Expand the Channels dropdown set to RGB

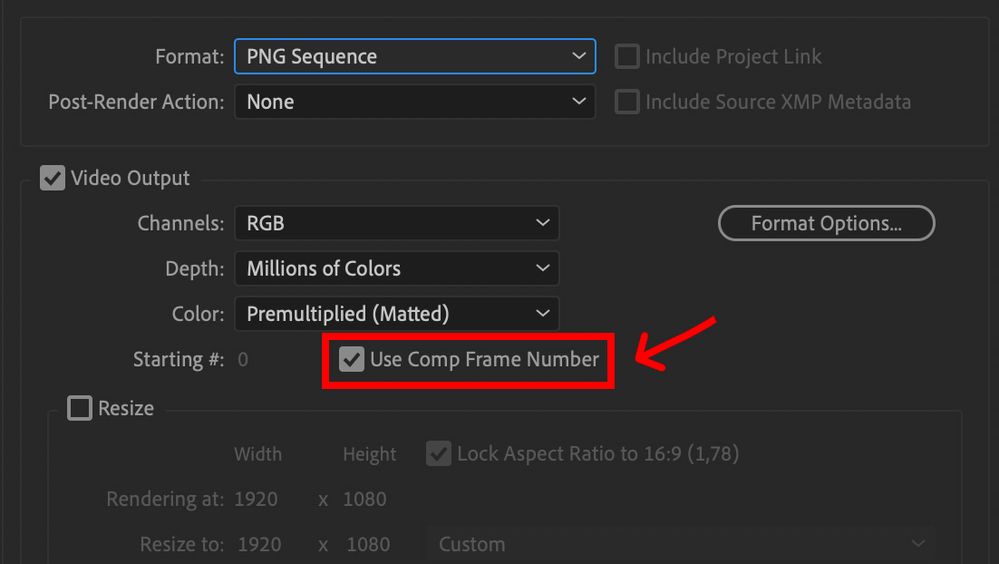pos(396,223)
